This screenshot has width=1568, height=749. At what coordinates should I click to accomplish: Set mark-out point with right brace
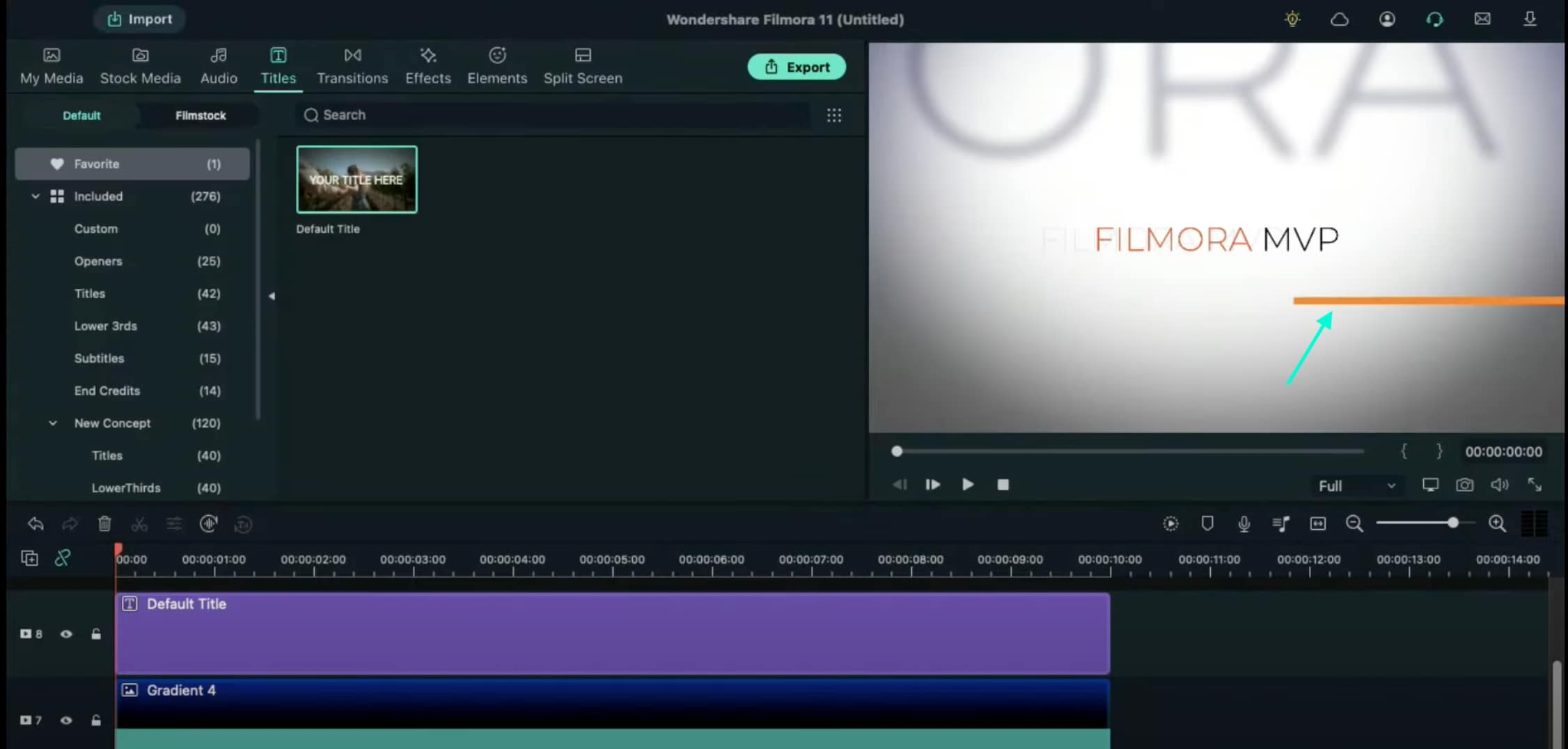(1439, 451)
